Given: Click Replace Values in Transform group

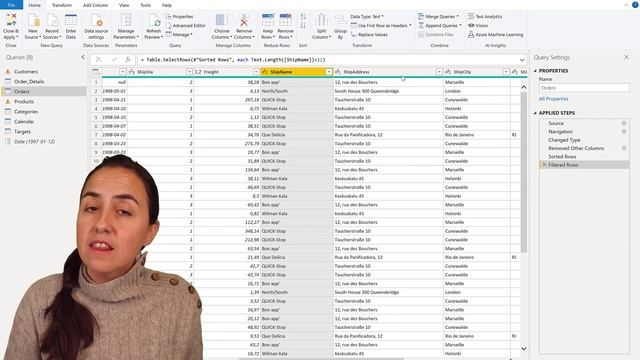Looking at the screenshot, I should tap(369, 35).
